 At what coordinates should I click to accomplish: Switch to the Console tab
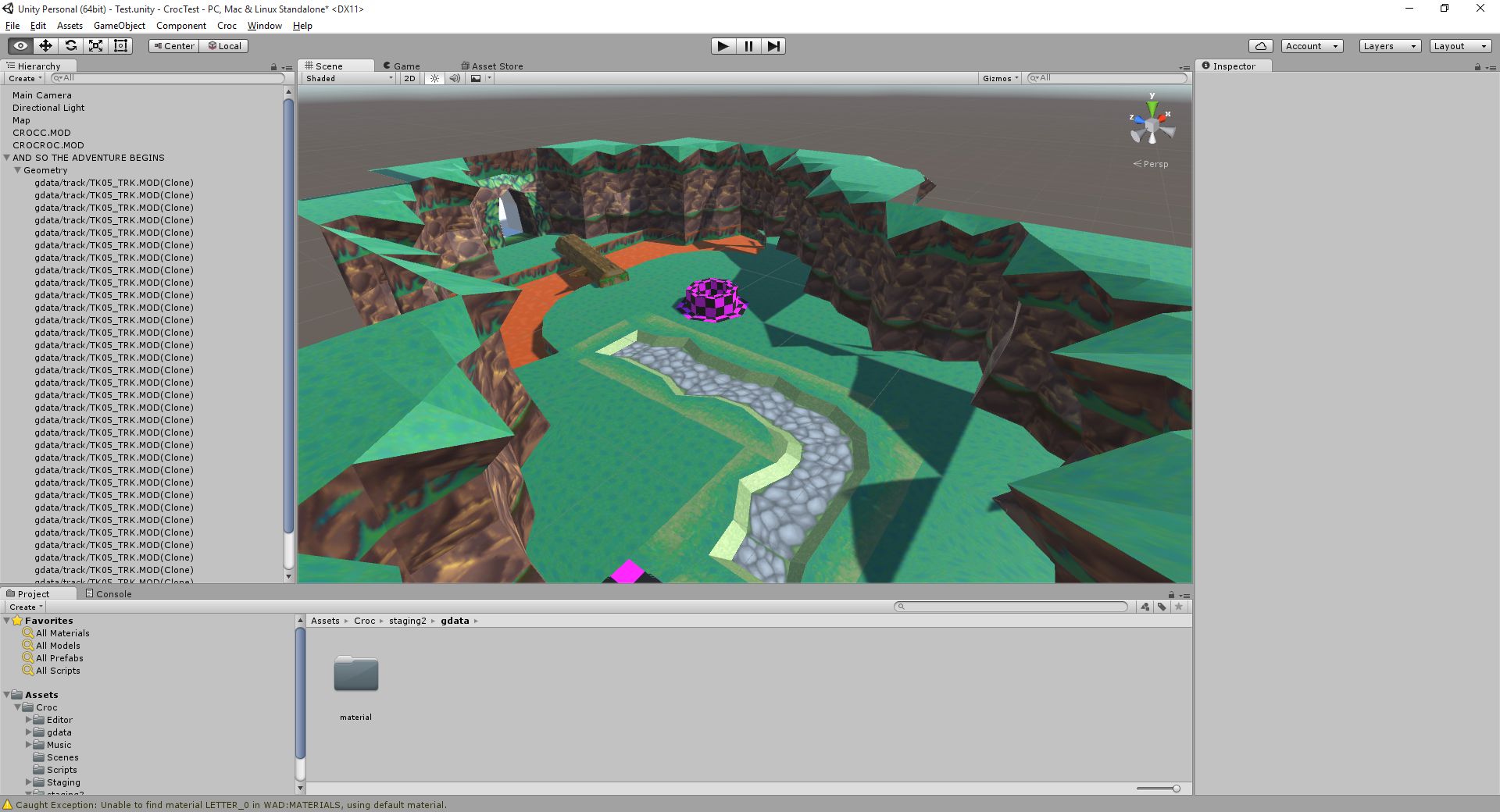click(109, 594)
